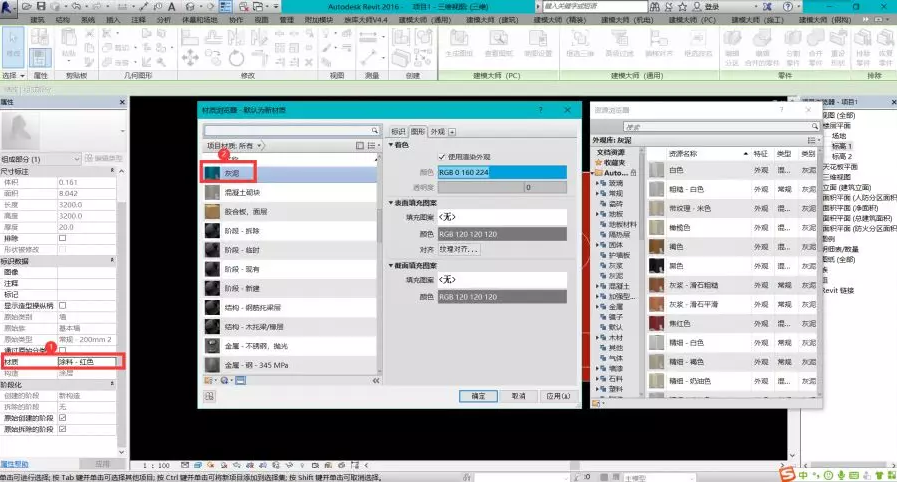Screen dimensions: 897x482
Task: Click the 应用(A) button in material browser
Action: (x=558, y=396)
